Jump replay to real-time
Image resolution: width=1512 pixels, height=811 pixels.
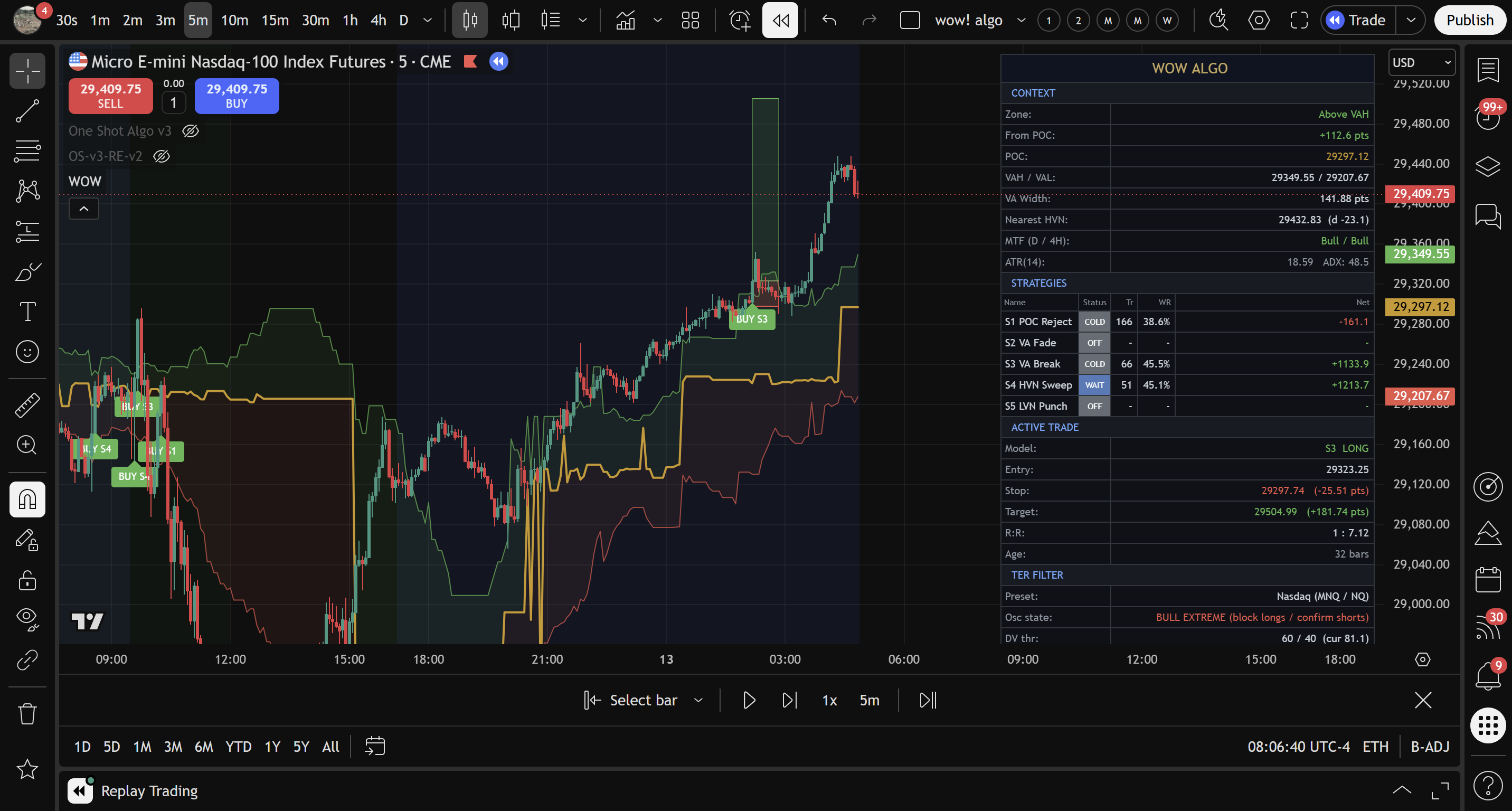click(928, 700)
